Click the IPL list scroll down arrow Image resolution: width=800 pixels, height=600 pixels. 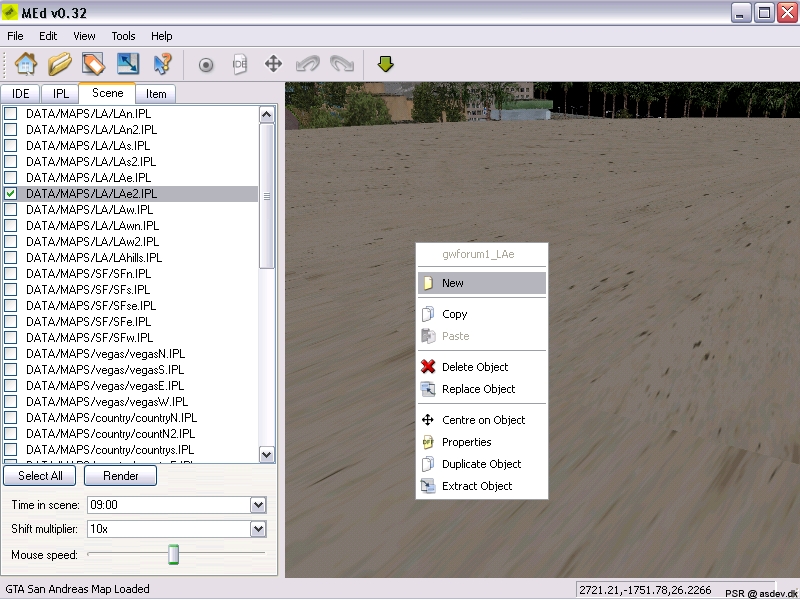pos(266,454)
